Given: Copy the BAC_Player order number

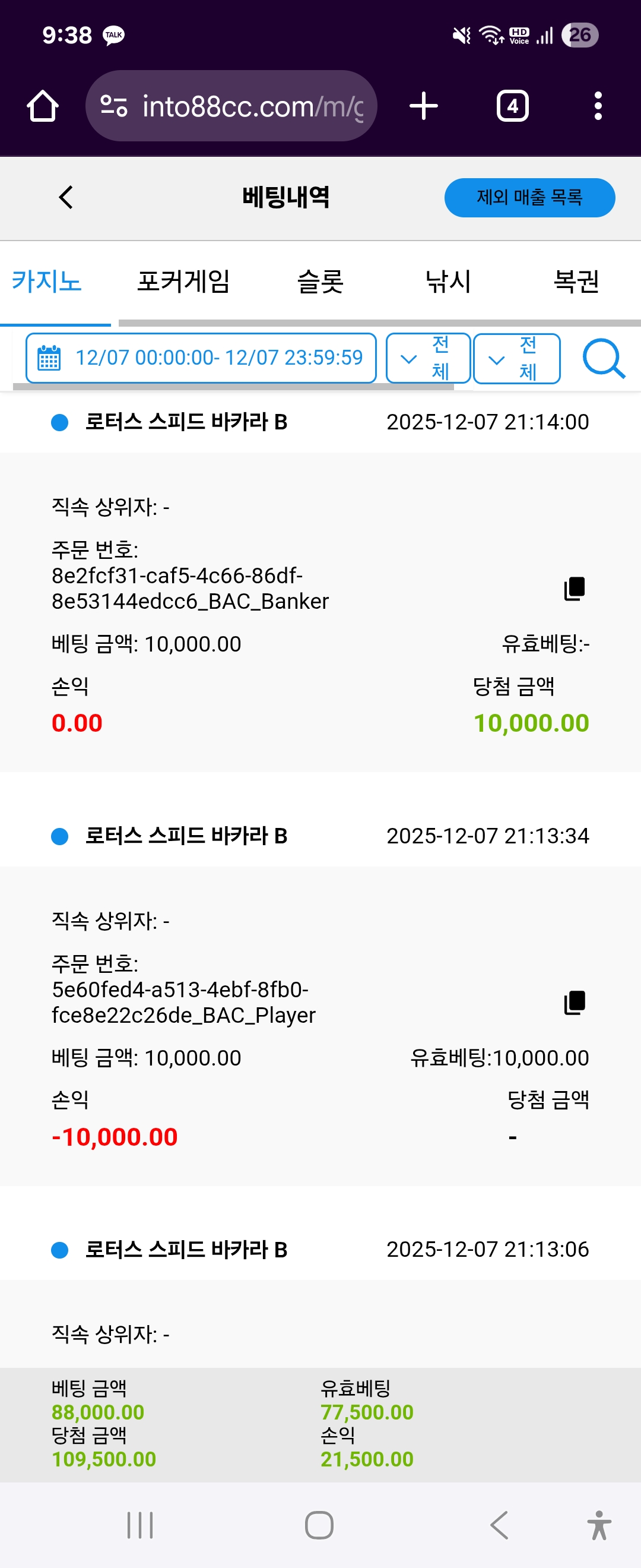Looking at the screenshot, I should coord(574,1003).
